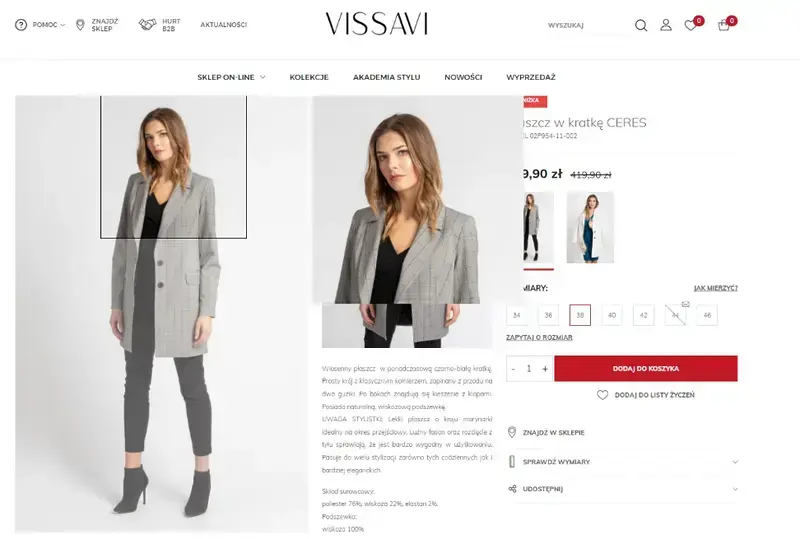Click the heart next to Dodaj do listy życzeń

point(603,395)
